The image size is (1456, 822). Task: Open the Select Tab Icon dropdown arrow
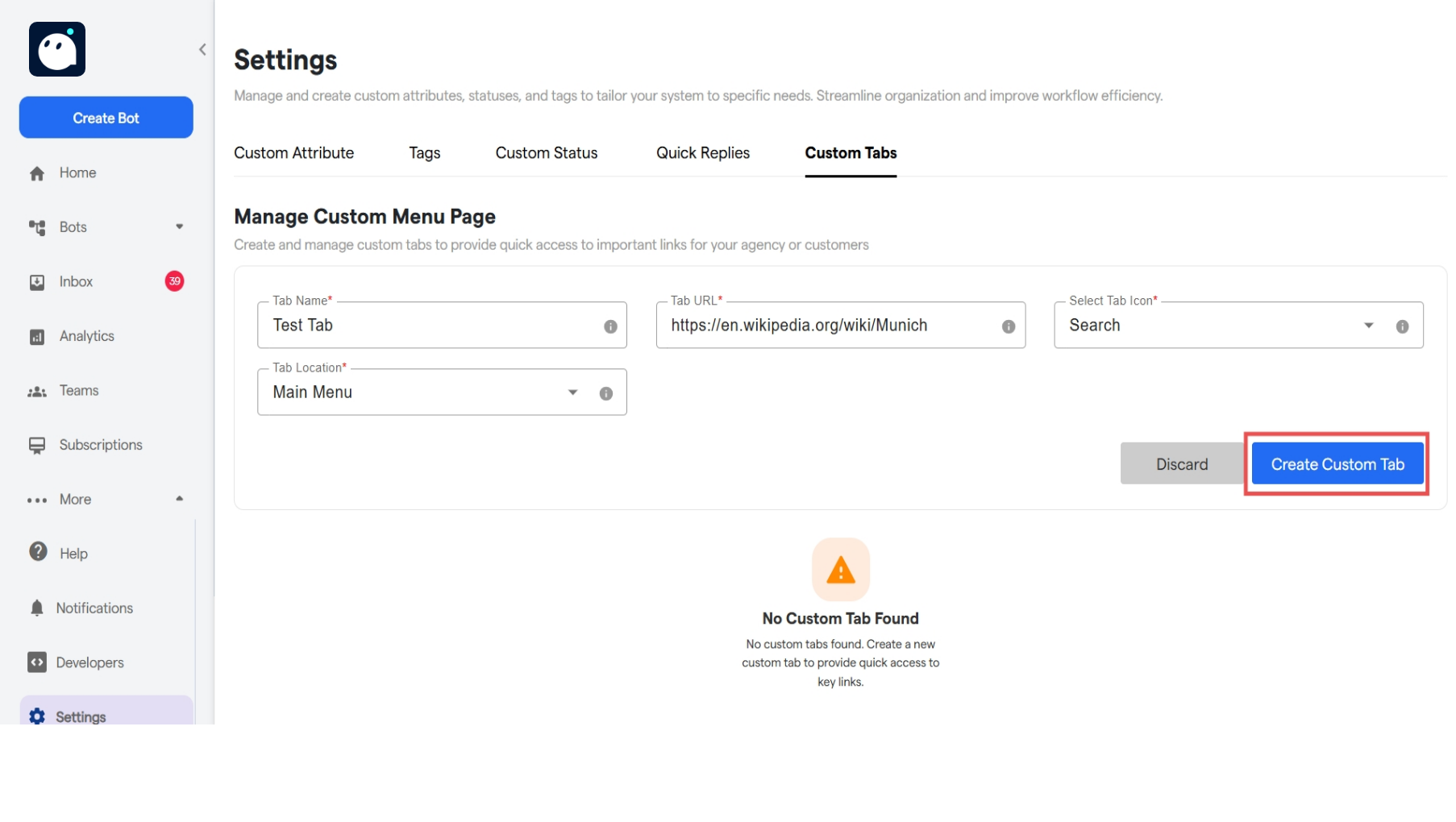[1369, 326]
